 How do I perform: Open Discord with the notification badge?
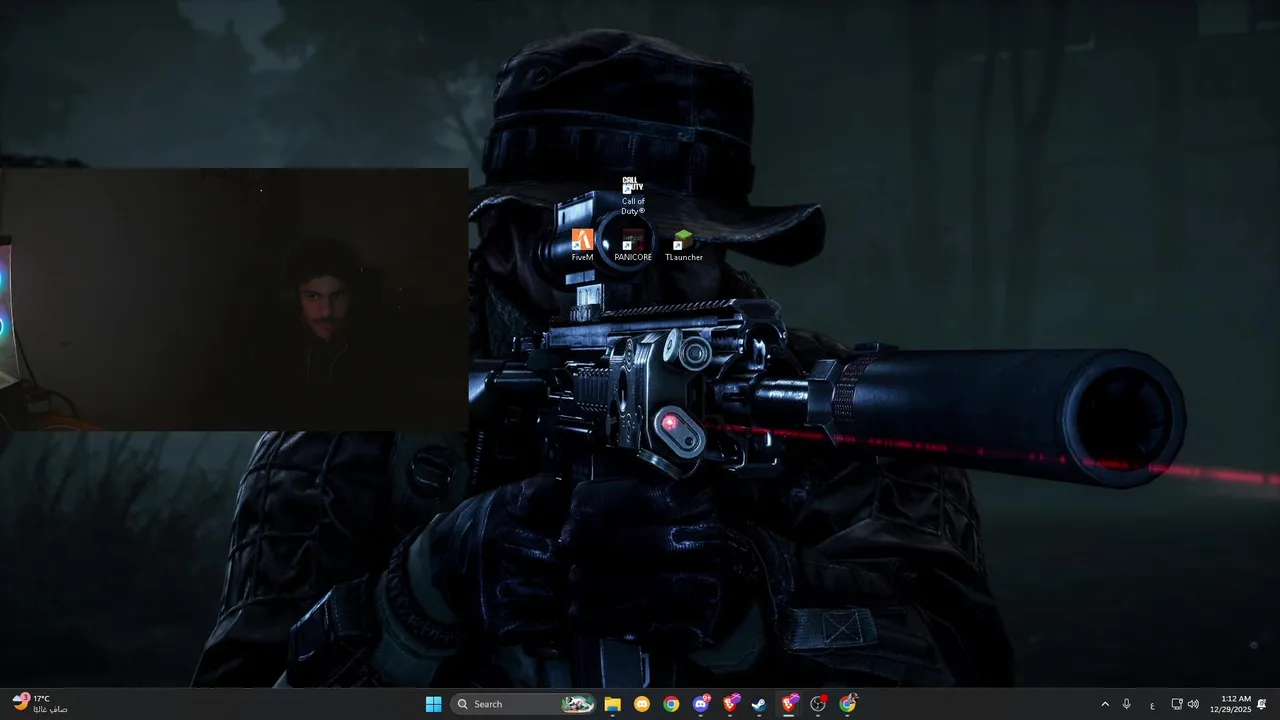701,704
